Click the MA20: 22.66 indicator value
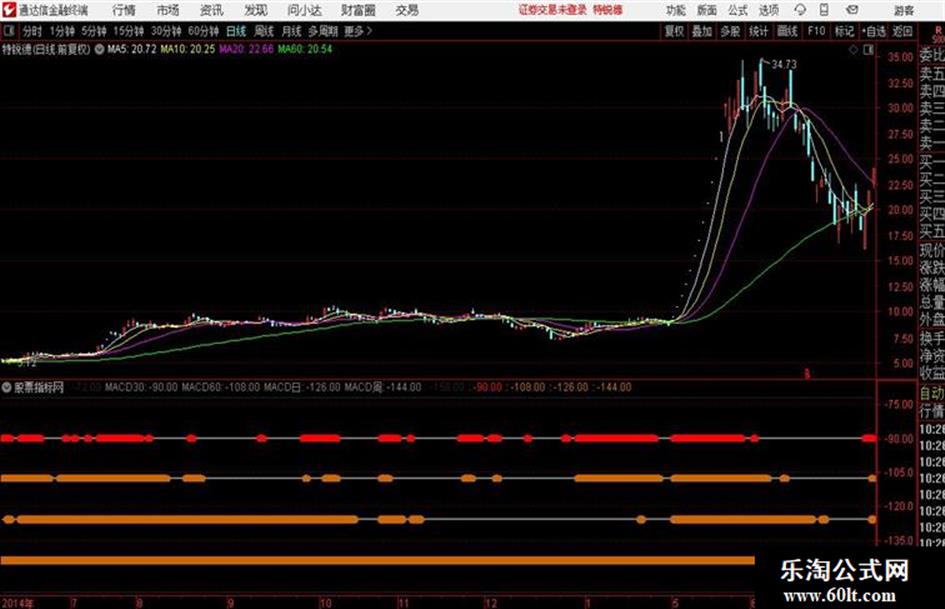Image resolution: width=945 pixels, height=609 pixels. click(246, 49)
